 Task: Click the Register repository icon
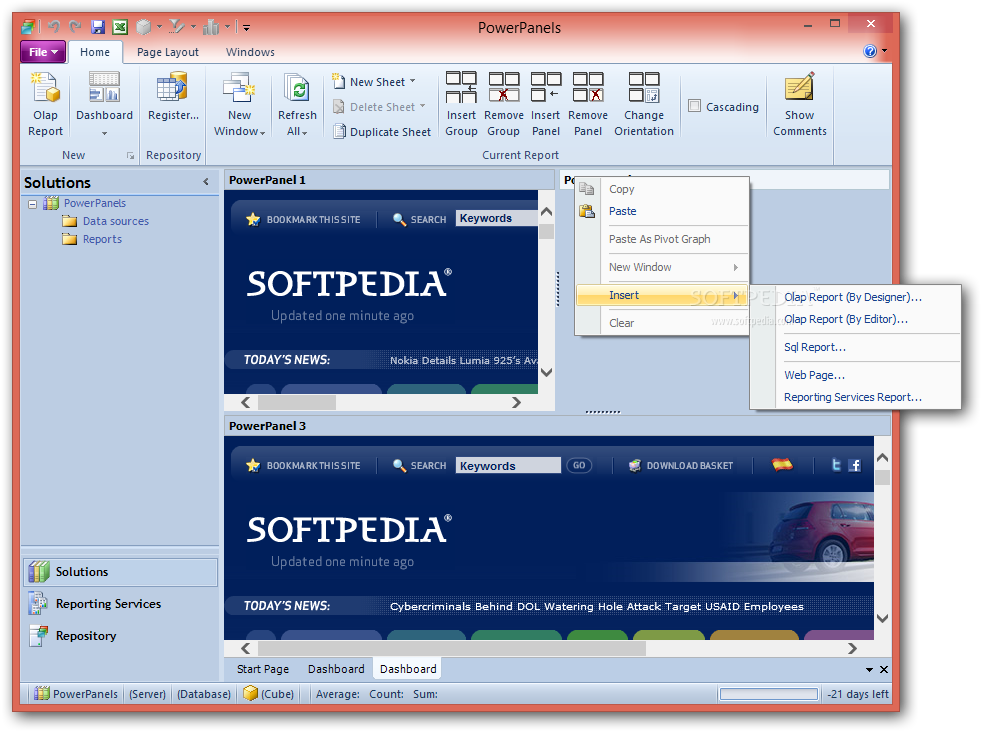[172, 88]
